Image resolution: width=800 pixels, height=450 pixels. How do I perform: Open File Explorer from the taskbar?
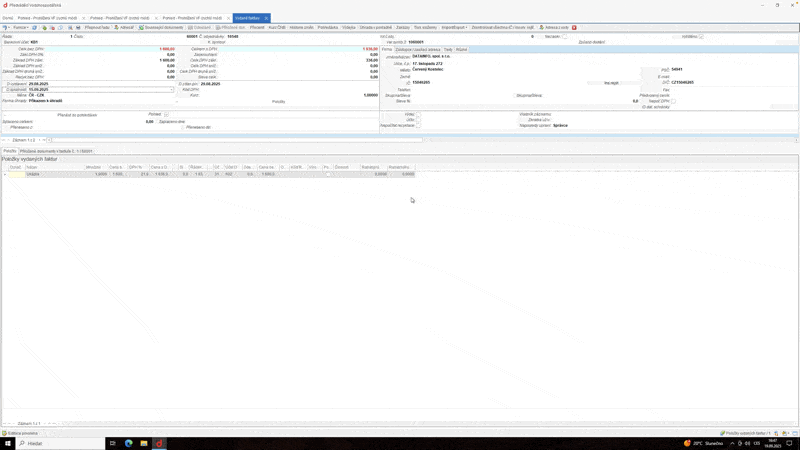(x=143, y=443)
